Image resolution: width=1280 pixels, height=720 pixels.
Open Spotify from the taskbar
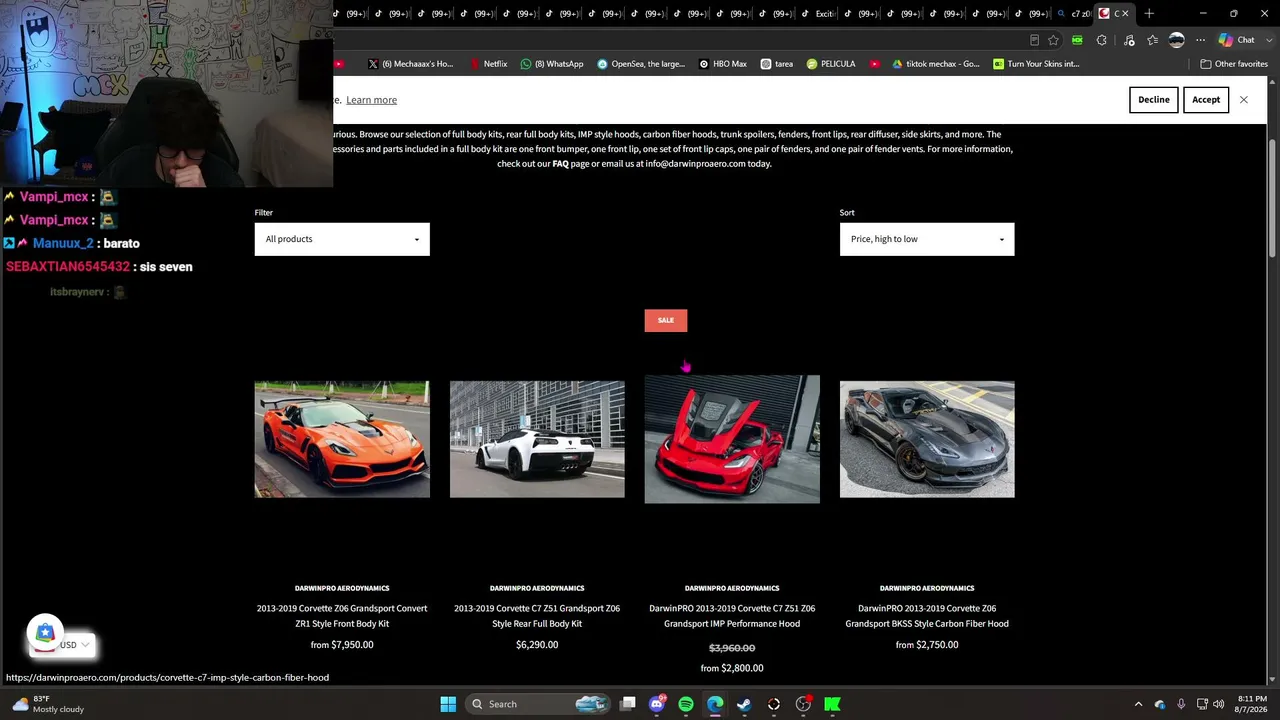click(686, 704)
